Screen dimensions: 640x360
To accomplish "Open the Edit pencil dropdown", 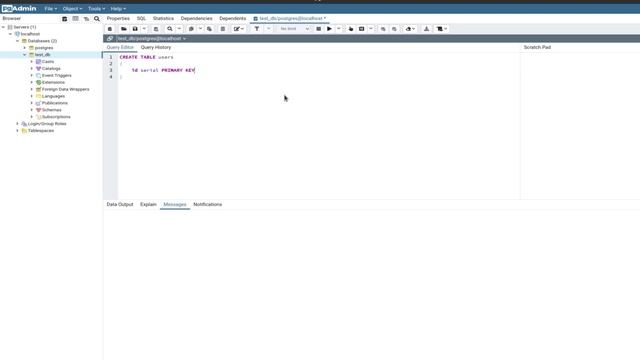I will [239, 29].
